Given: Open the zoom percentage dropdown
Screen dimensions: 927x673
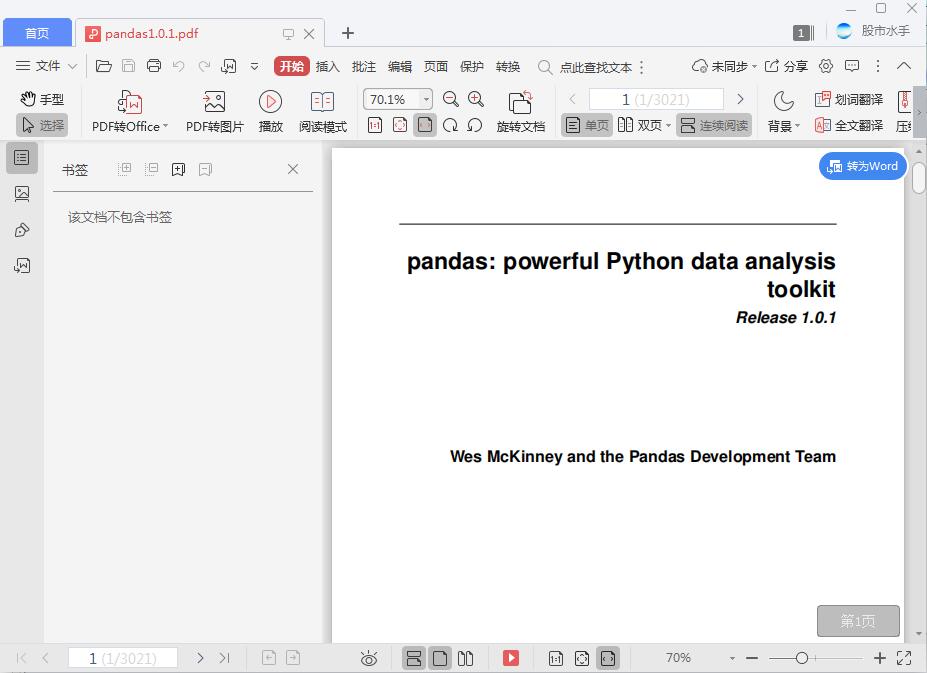Looking at the screenshot, I should tap(425, 100).
